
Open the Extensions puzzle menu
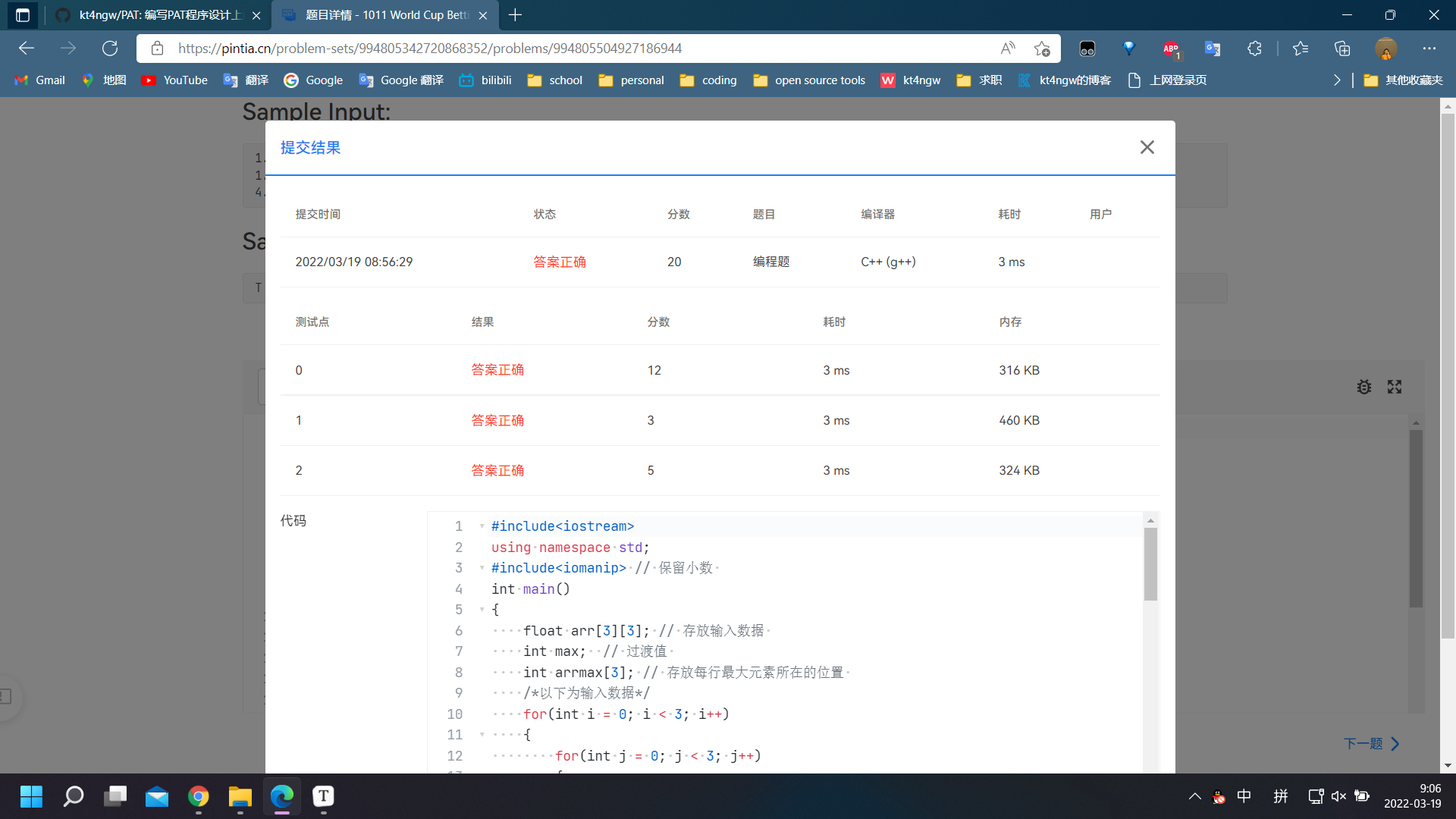pyautogui.click(x=1254, y=49)
